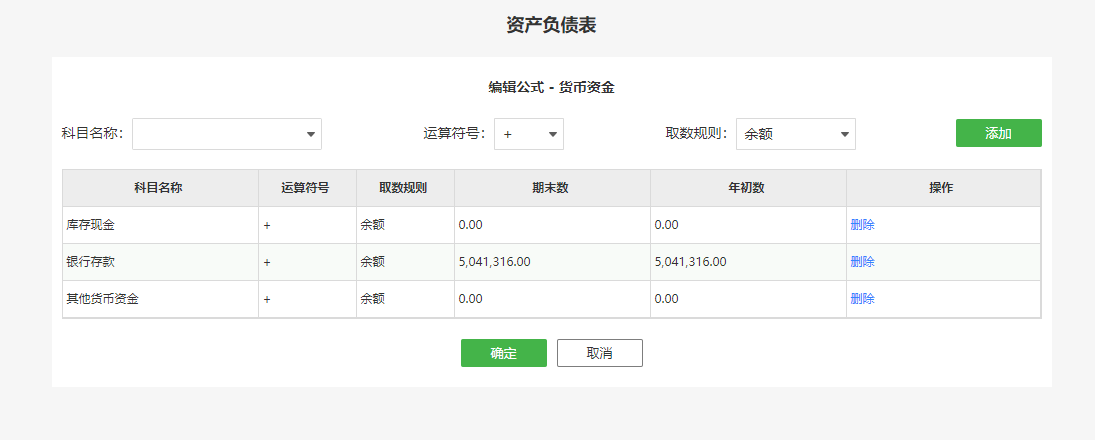Select the 银行存款 table cell
This screenshot has width=1095, height=440.
tap(161, 262)
